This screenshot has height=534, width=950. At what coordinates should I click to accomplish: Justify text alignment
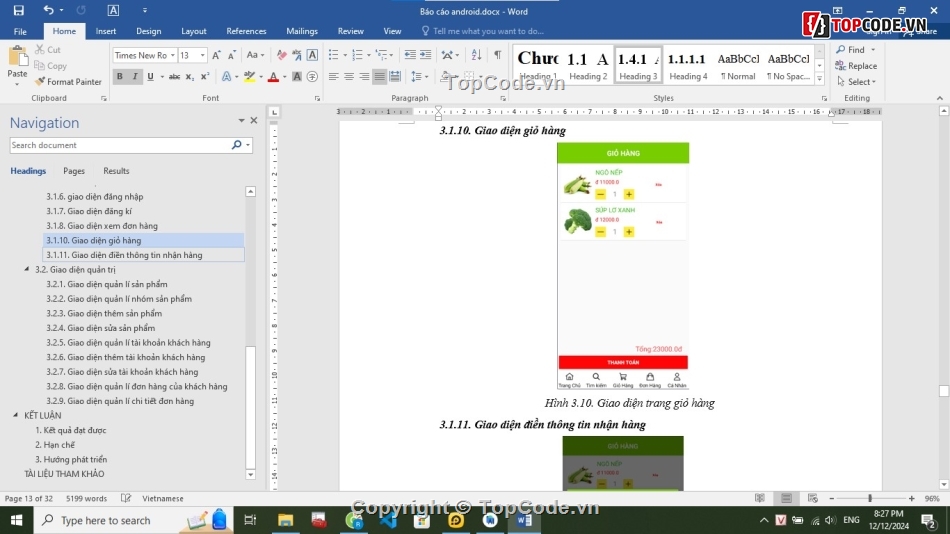[379, 76]
